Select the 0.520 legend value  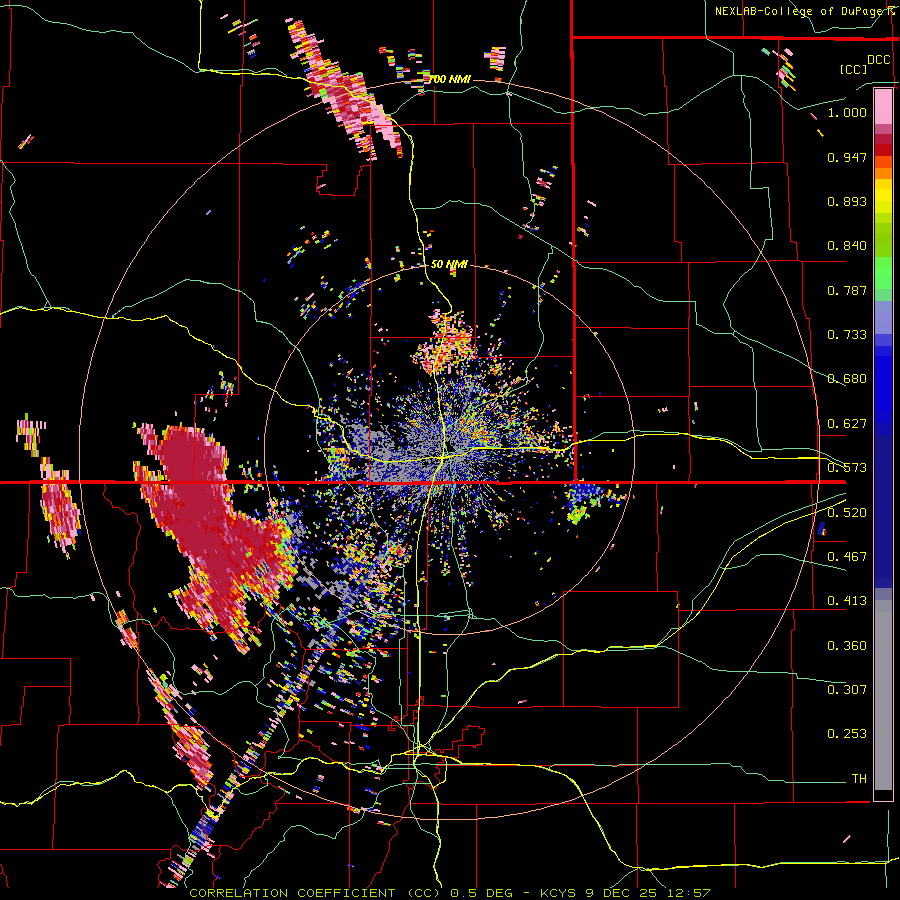coord(847,513)
